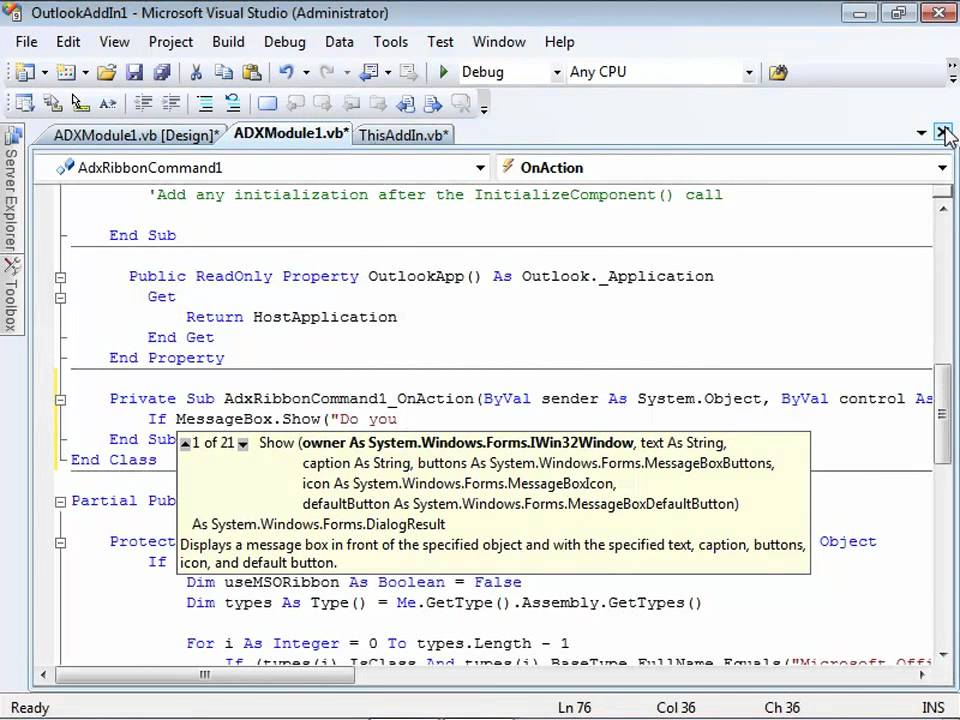Collapse the Partial Public class outline node

pos(60,502)
